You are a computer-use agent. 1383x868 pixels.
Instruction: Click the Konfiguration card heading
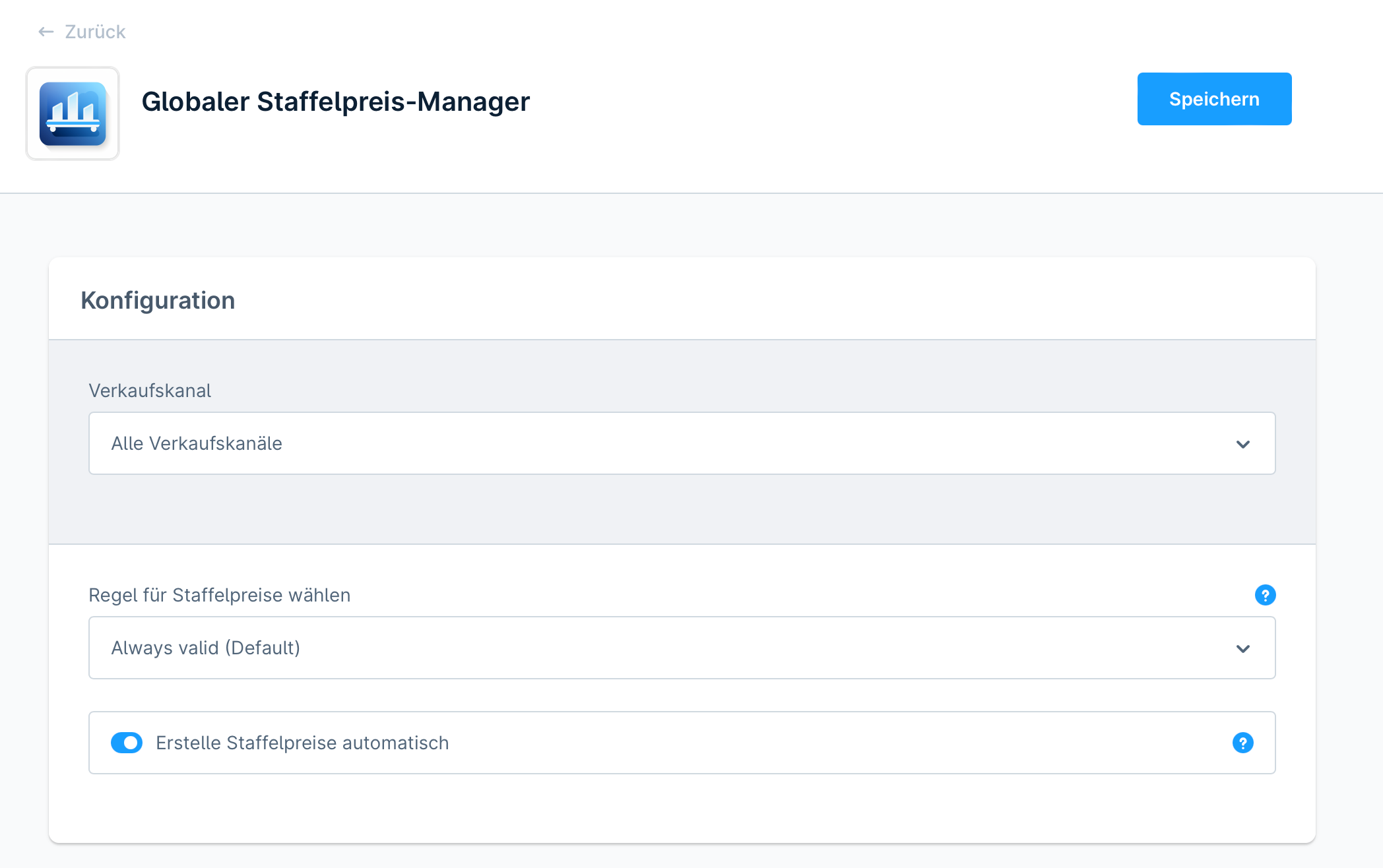pos(158,300)
